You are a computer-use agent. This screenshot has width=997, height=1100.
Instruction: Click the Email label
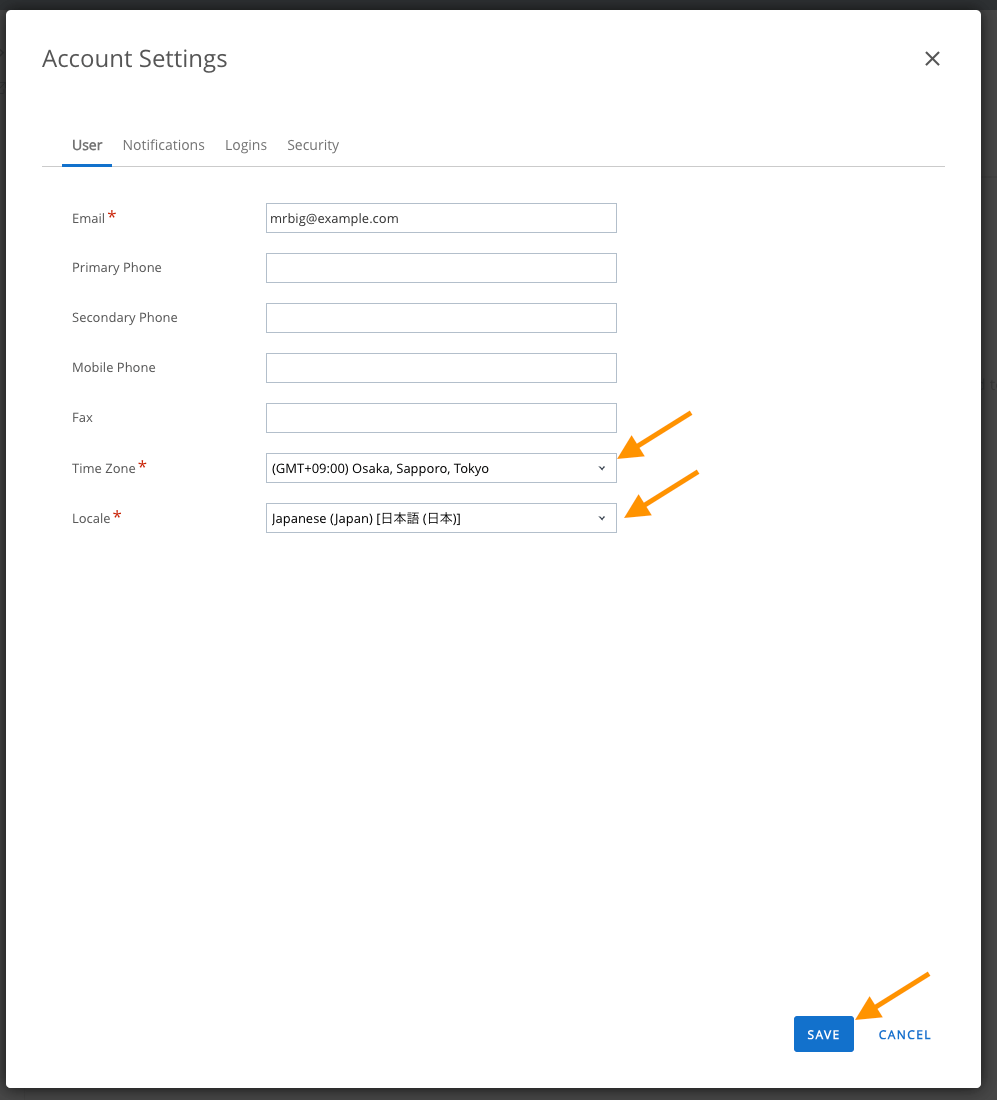pyautogui.click(x=88, y=218)
